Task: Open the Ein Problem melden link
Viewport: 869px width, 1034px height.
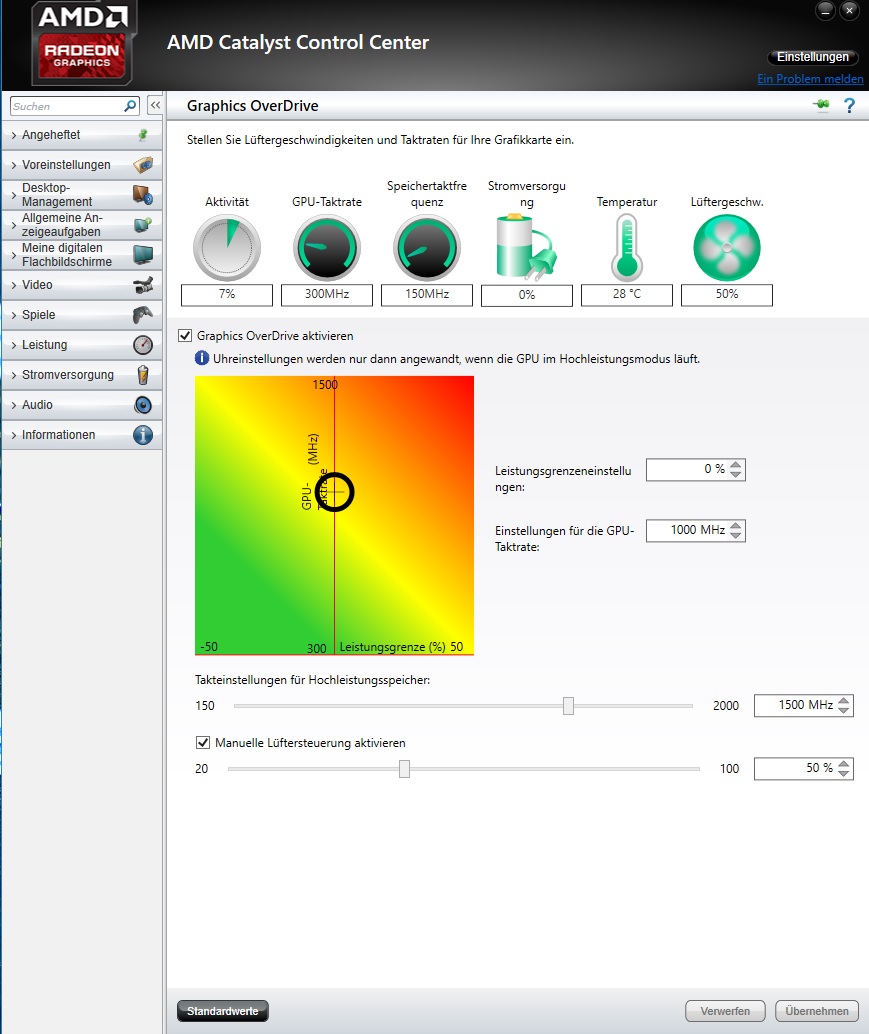Action: coord(810,78)
